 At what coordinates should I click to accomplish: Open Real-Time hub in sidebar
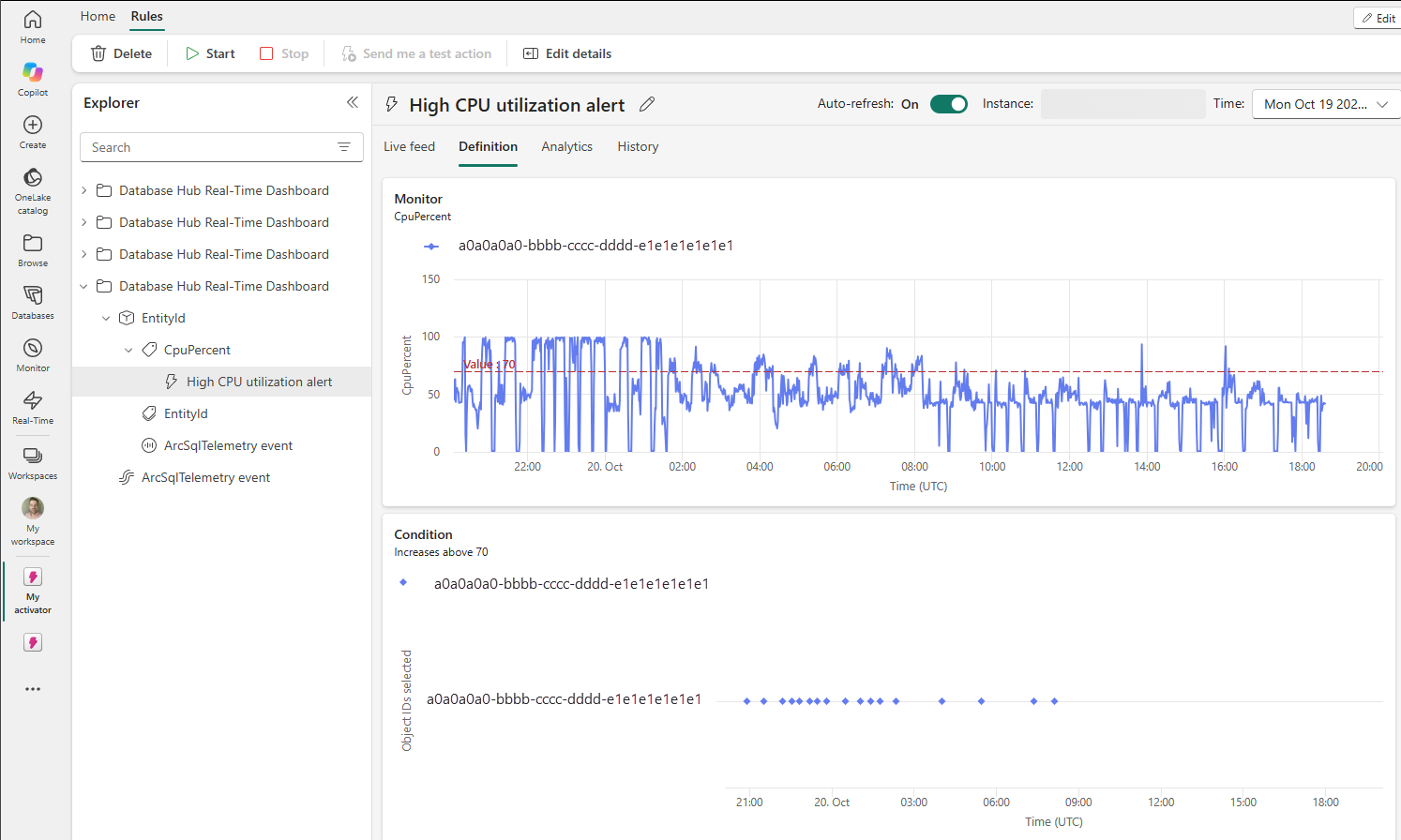click(33, 408)
